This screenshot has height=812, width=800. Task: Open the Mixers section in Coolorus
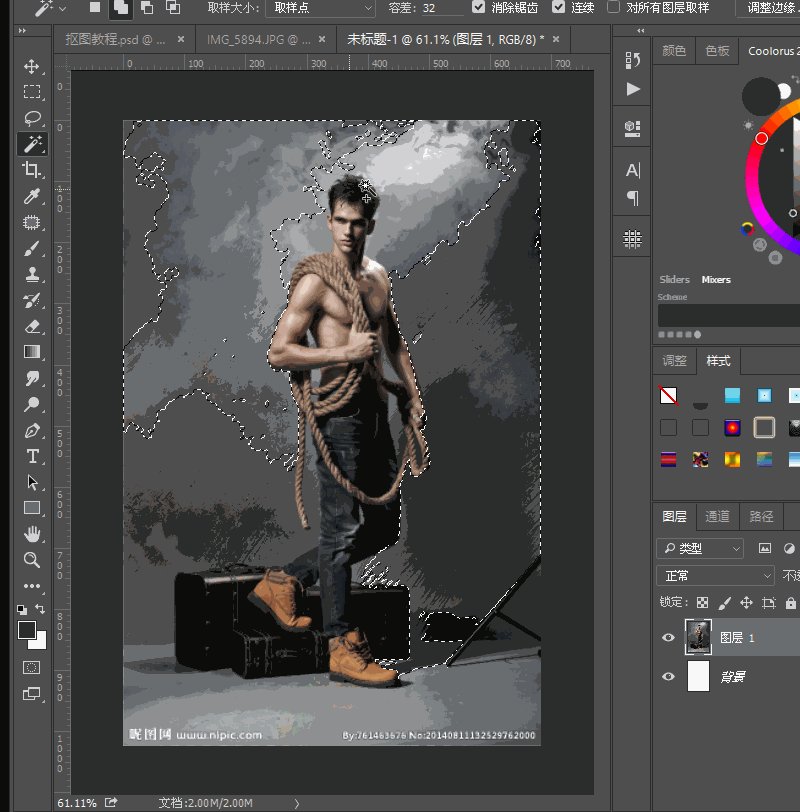tap(716, 280)
